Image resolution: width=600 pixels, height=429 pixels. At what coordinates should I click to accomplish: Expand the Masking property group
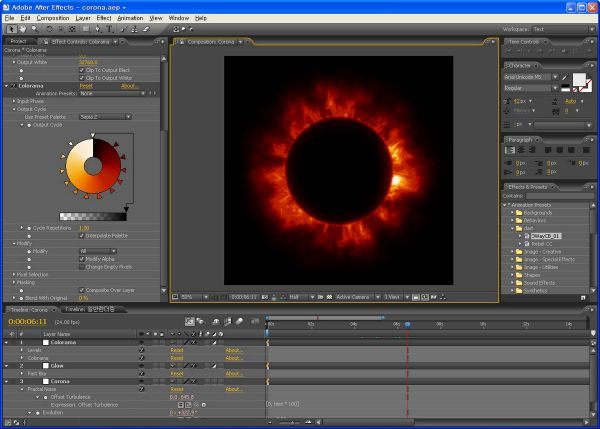coord(14,282)
